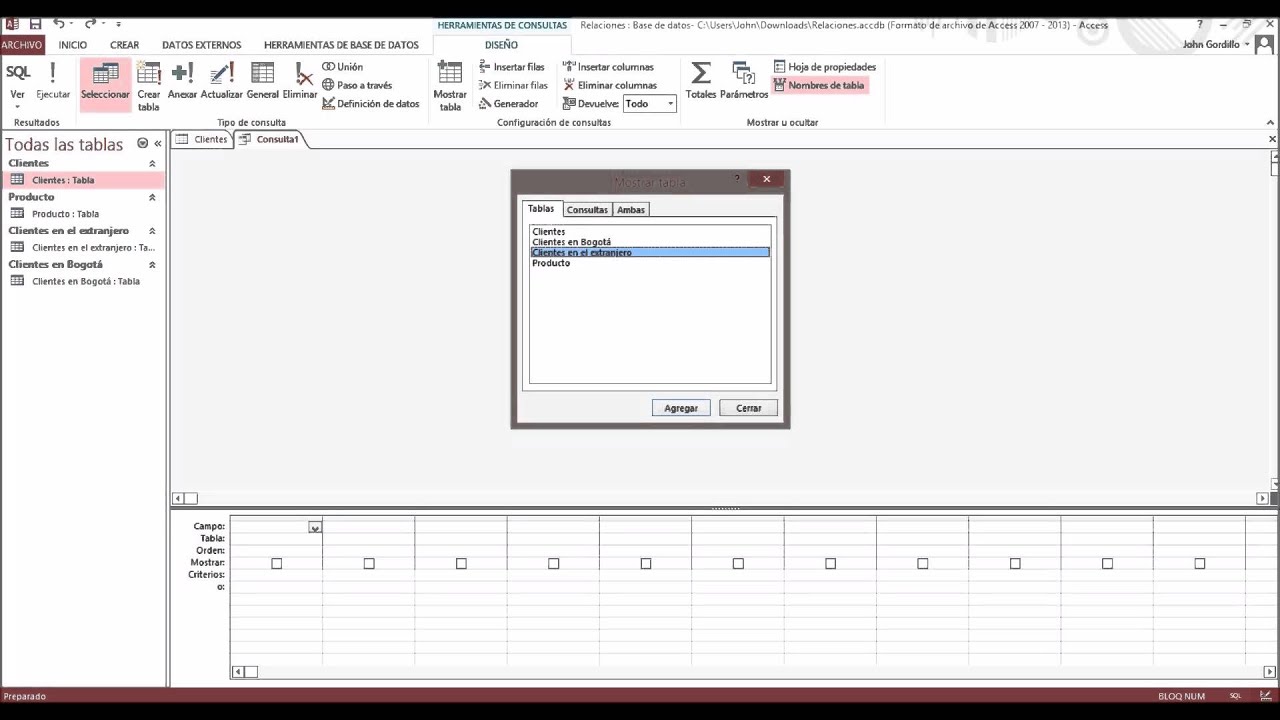The height and width of the screenshot is (720, 1280).
Task: Open the Campo field dropdown arrow
Action: (x=315, y=527)
